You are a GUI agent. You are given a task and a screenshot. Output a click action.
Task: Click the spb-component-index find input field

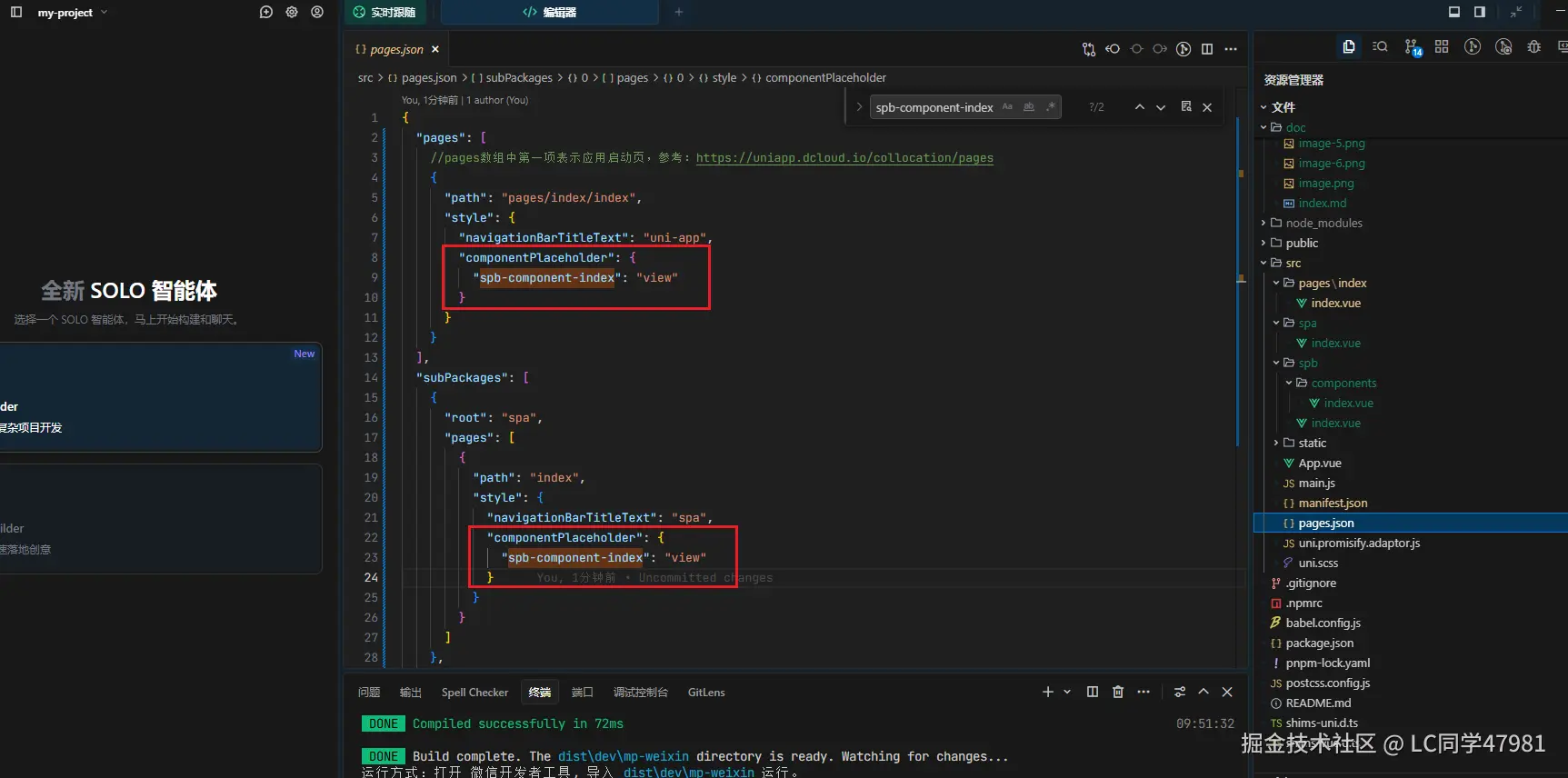(934, 108)
